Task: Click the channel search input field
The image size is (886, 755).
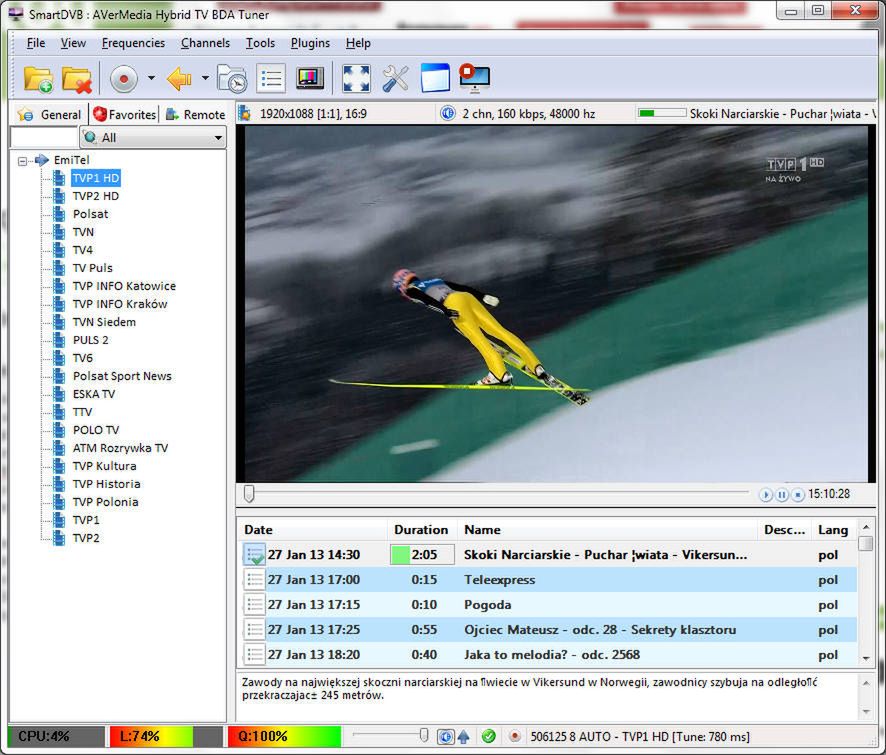Action: [44, 137]
